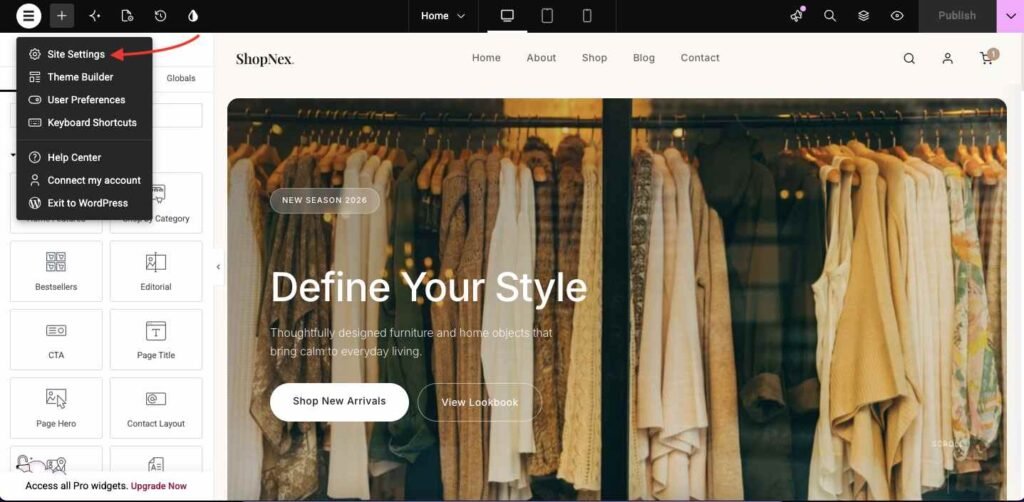
Task: Expand the Publish options arrow
Action: (x=1010, y=16)
